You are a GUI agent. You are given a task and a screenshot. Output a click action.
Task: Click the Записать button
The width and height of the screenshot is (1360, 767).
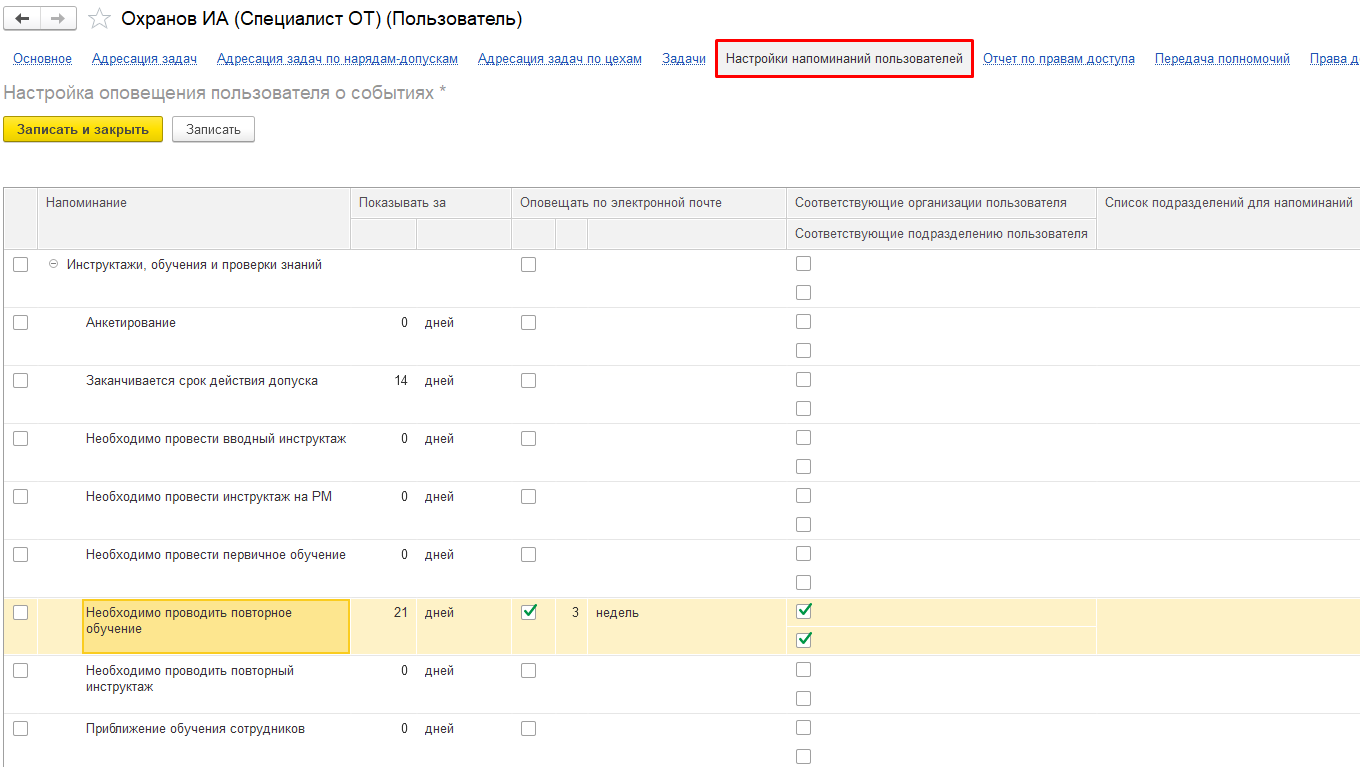[213, 129]
